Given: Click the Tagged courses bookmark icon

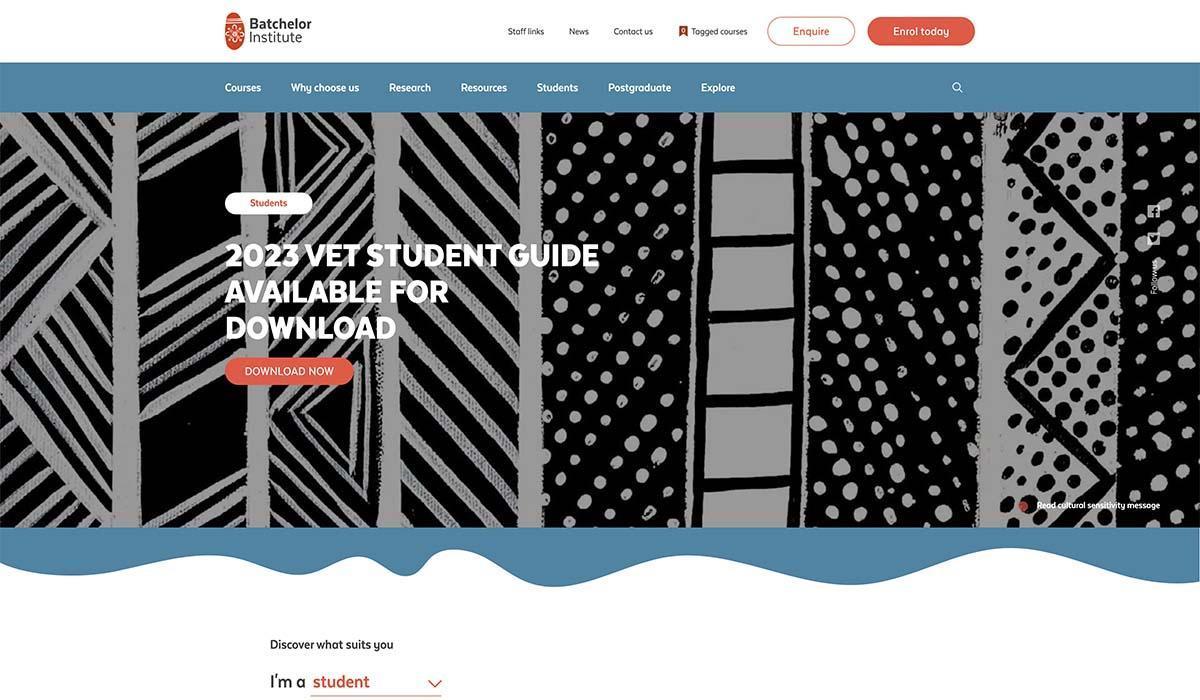Looking at the screenshot, I should pos(683,31).
